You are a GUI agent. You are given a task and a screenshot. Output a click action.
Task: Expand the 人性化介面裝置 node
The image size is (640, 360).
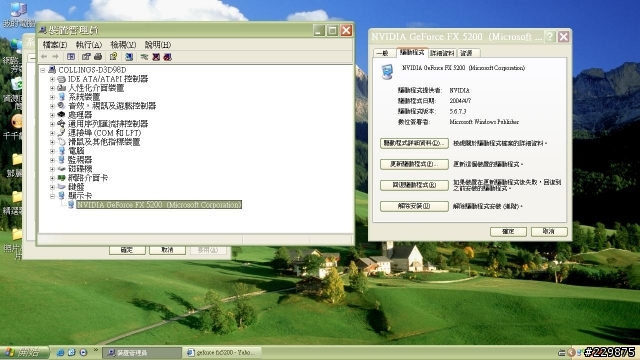52,88
